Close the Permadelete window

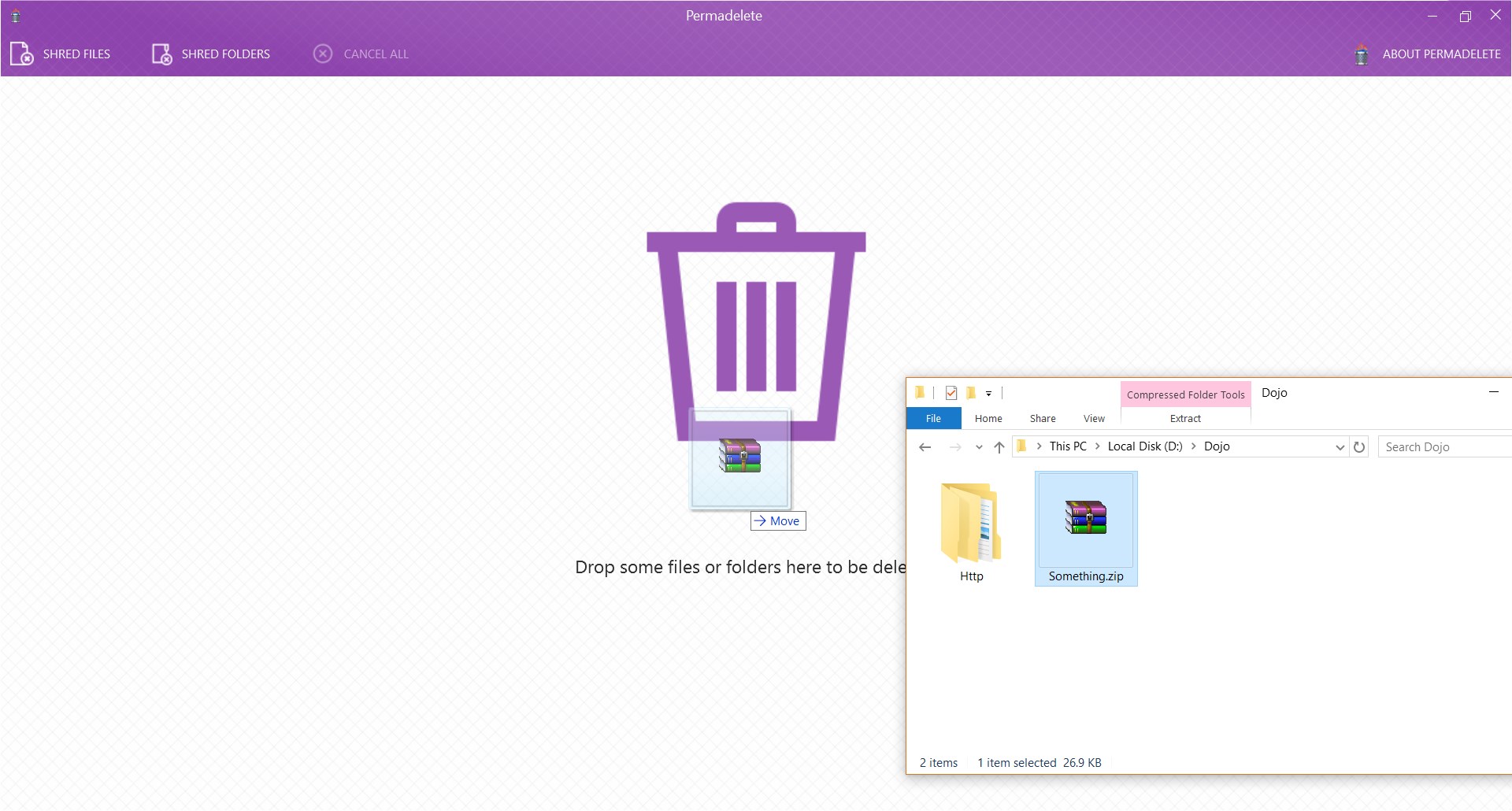click(1495, 15)
